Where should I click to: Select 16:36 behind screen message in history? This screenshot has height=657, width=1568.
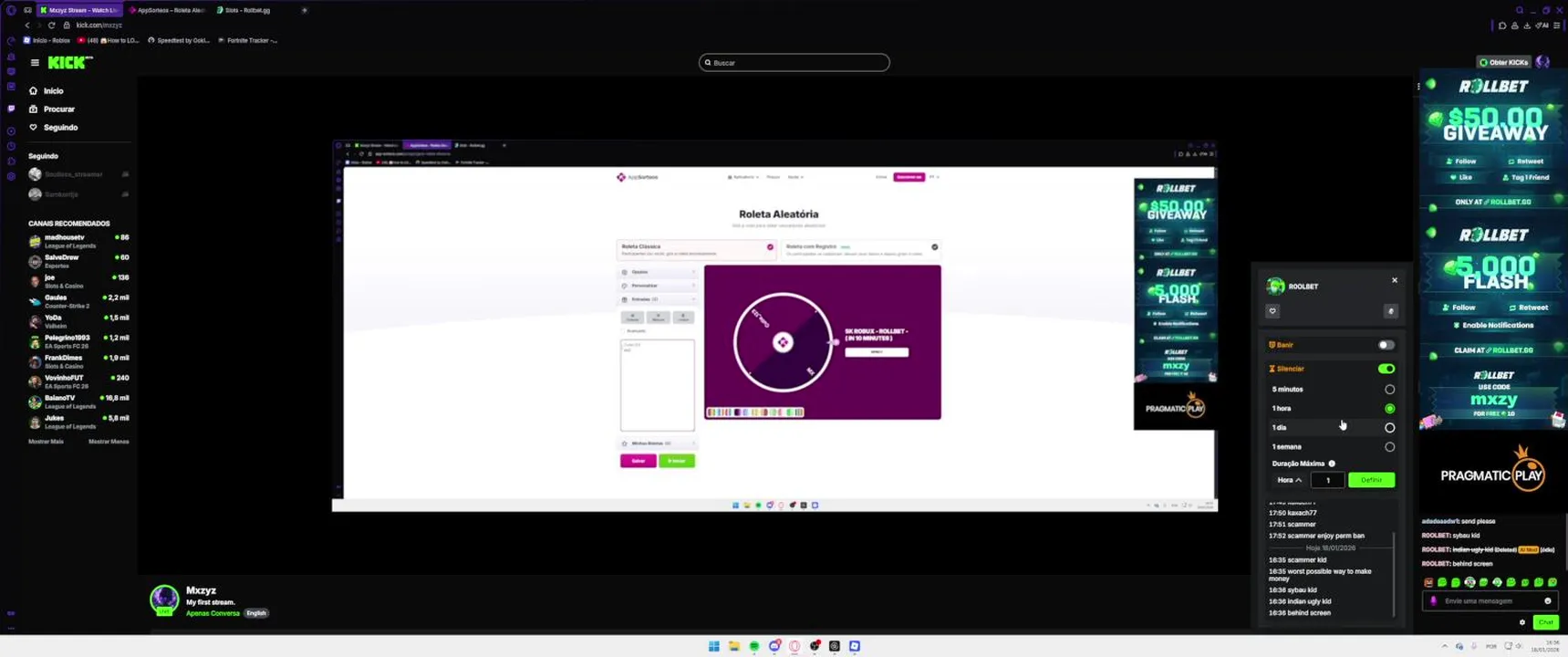pos(1300,613)
